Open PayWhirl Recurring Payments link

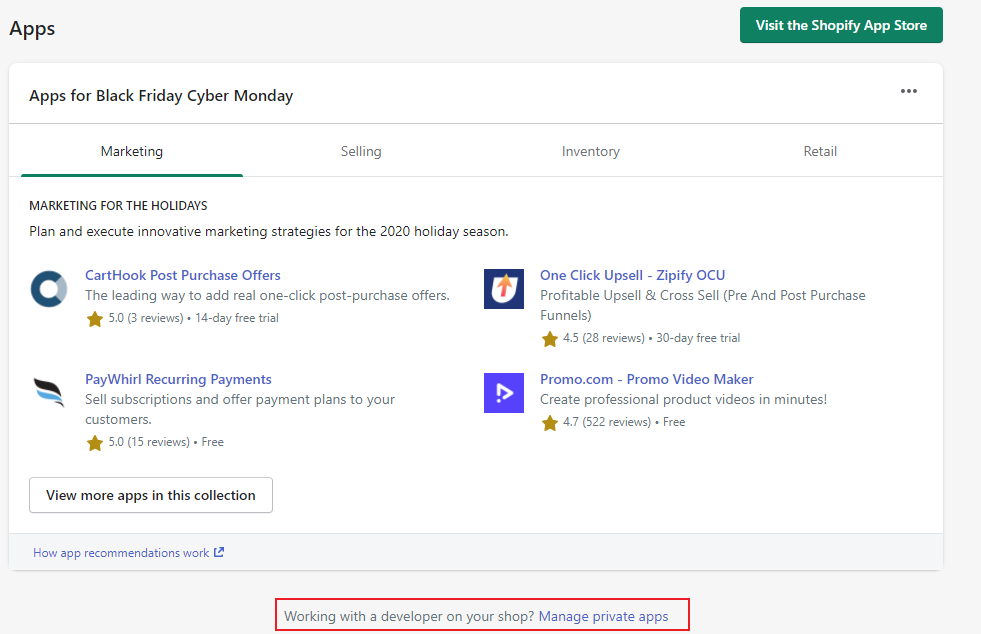tap(178, 379)
